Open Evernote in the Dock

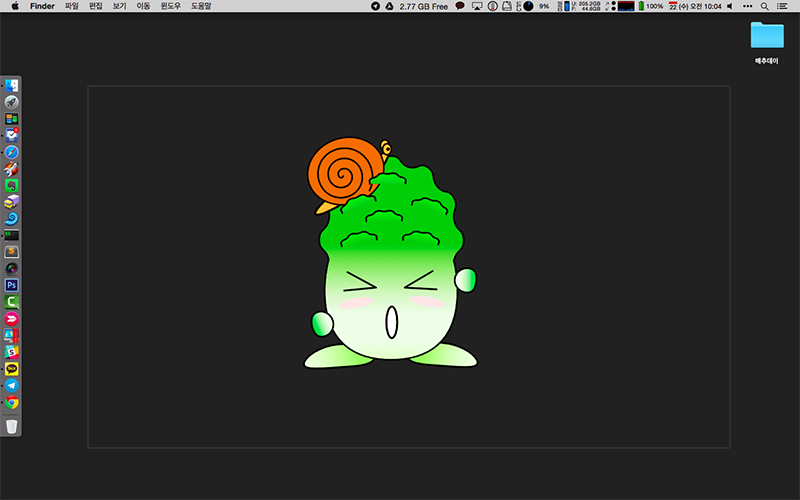(x=11, y=185)
